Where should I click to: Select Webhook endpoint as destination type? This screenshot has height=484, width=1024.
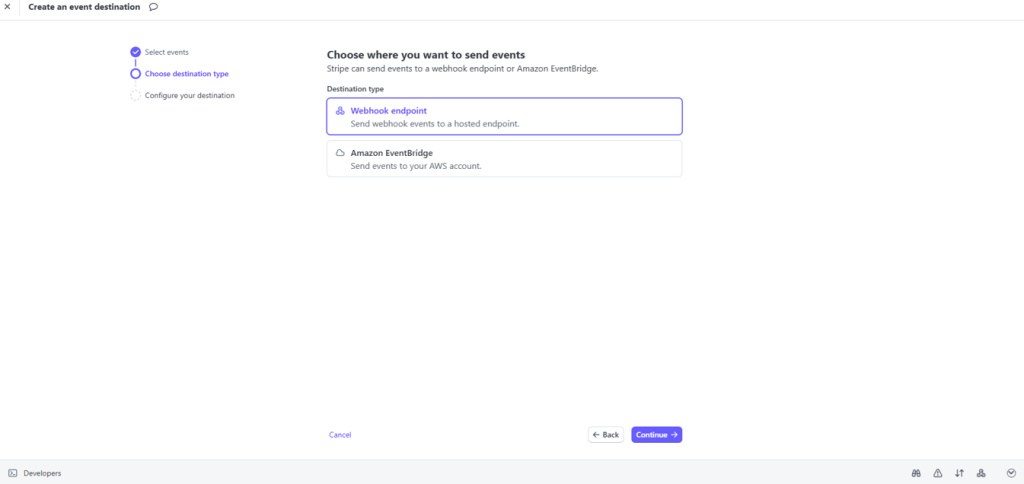pyautogui.click(x=504, y=116)
